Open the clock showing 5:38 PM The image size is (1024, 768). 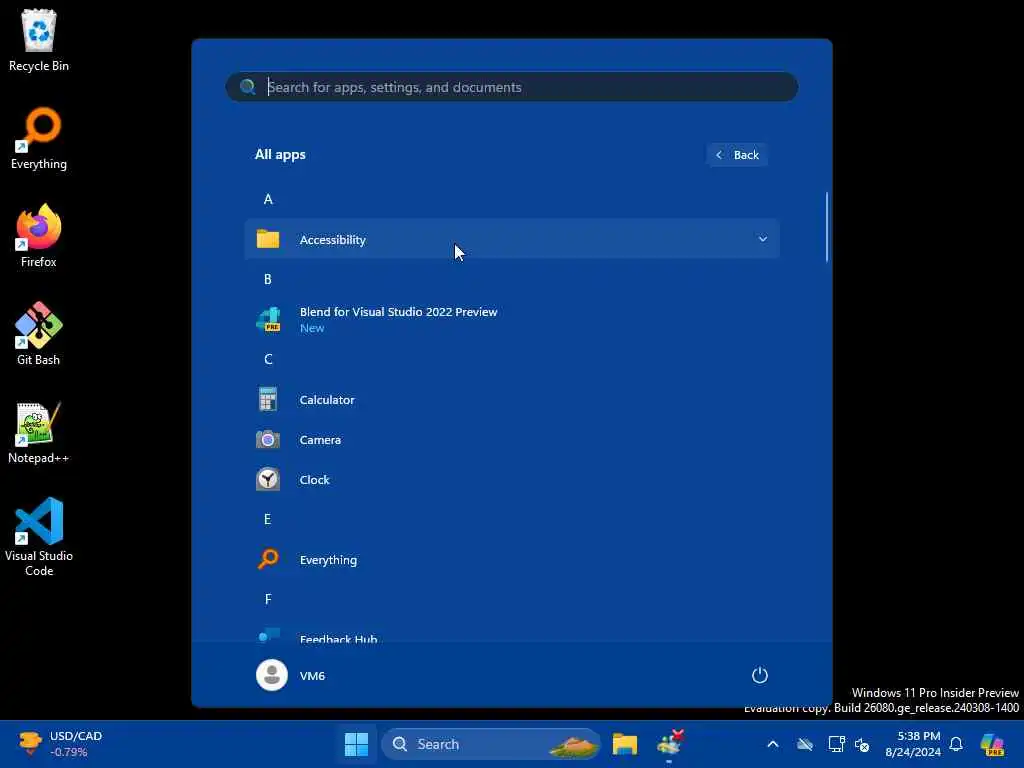[x=913, y=744]
